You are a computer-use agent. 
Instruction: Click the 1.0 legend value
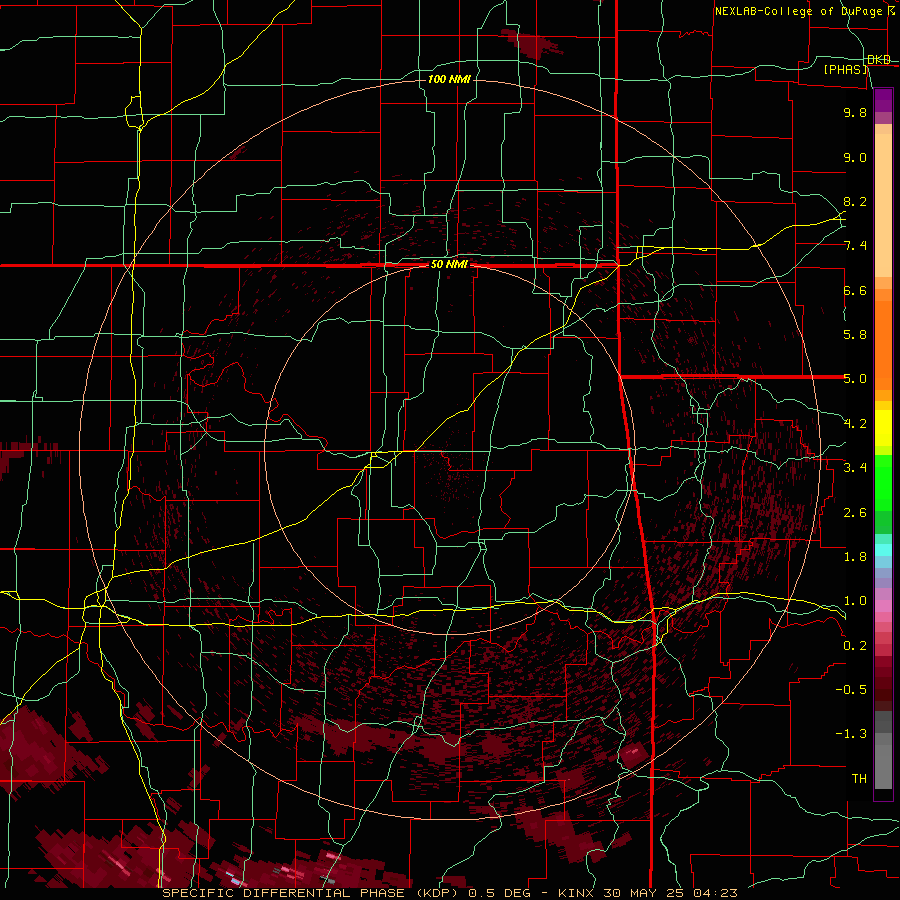(x=855, y=601)
